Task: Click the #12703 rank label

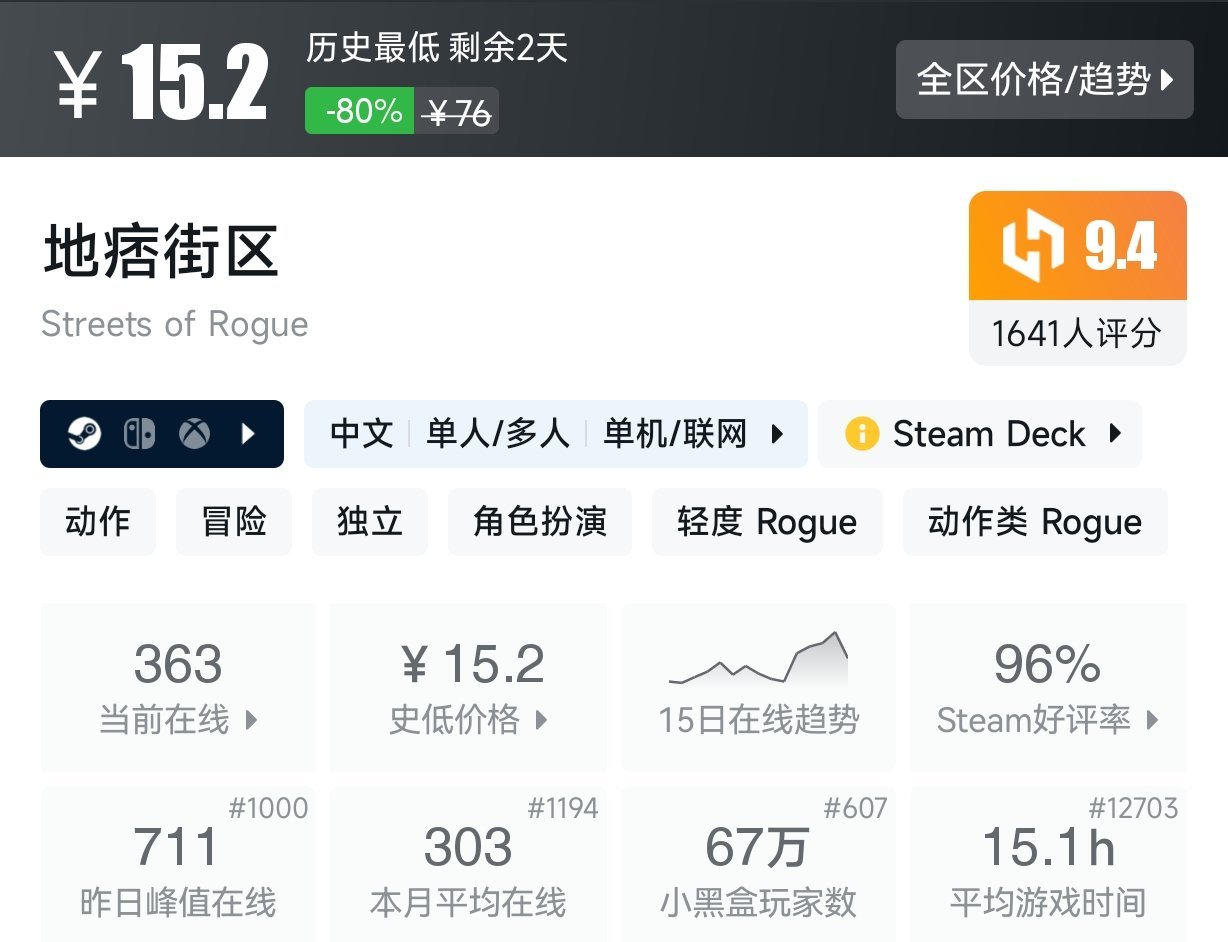Action: (x=1133, y=808)
